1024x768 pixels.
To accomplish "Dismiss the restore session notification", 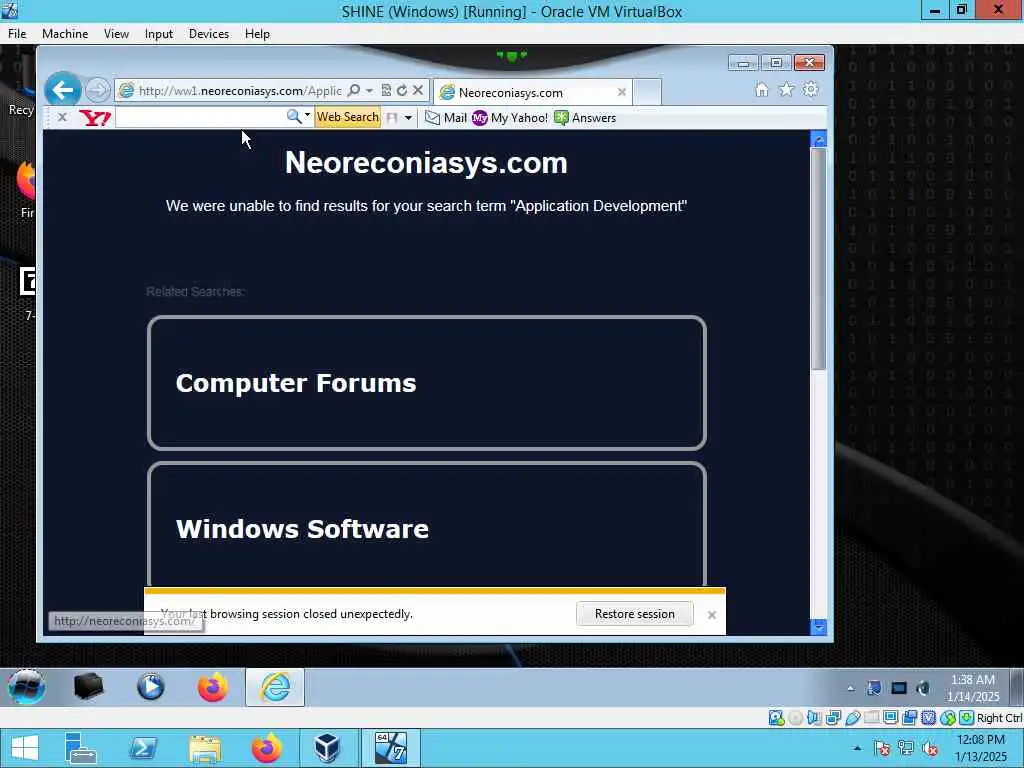I will pyautogui.click(x=712, y=615).
